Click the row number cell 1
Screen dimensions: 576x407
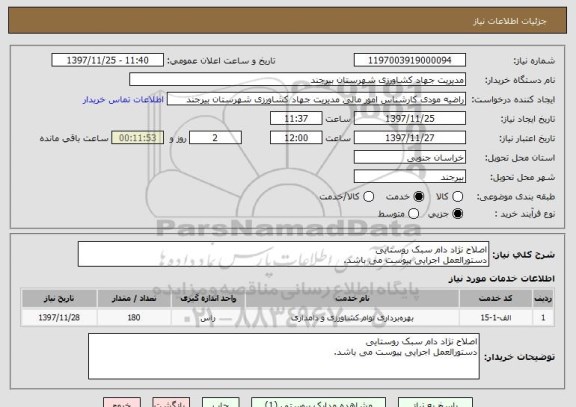[x=543, y=317]
